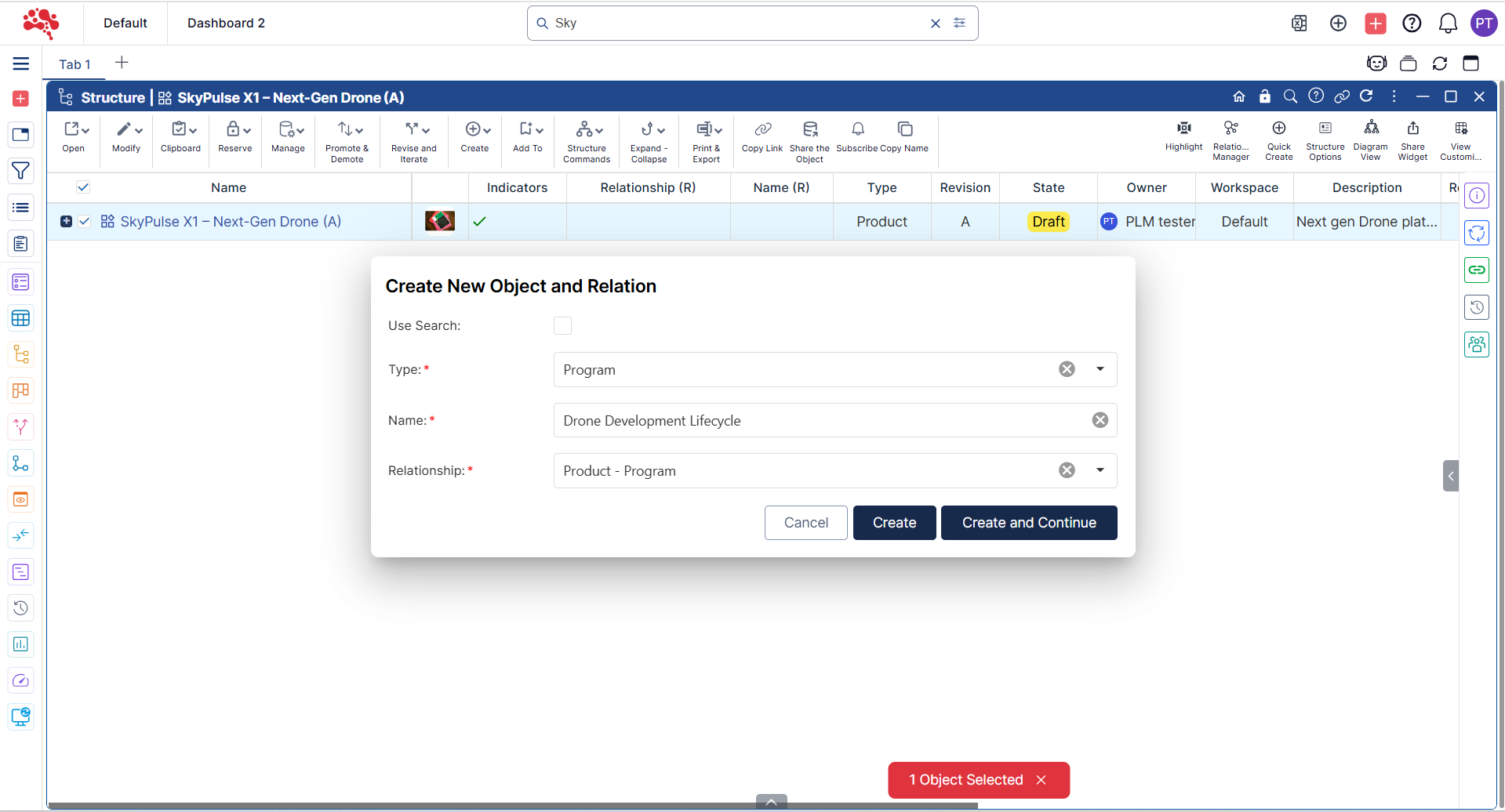
Task: Uncheck the SkyPulse X1 row checkbox
Action: tap(85, 222)
